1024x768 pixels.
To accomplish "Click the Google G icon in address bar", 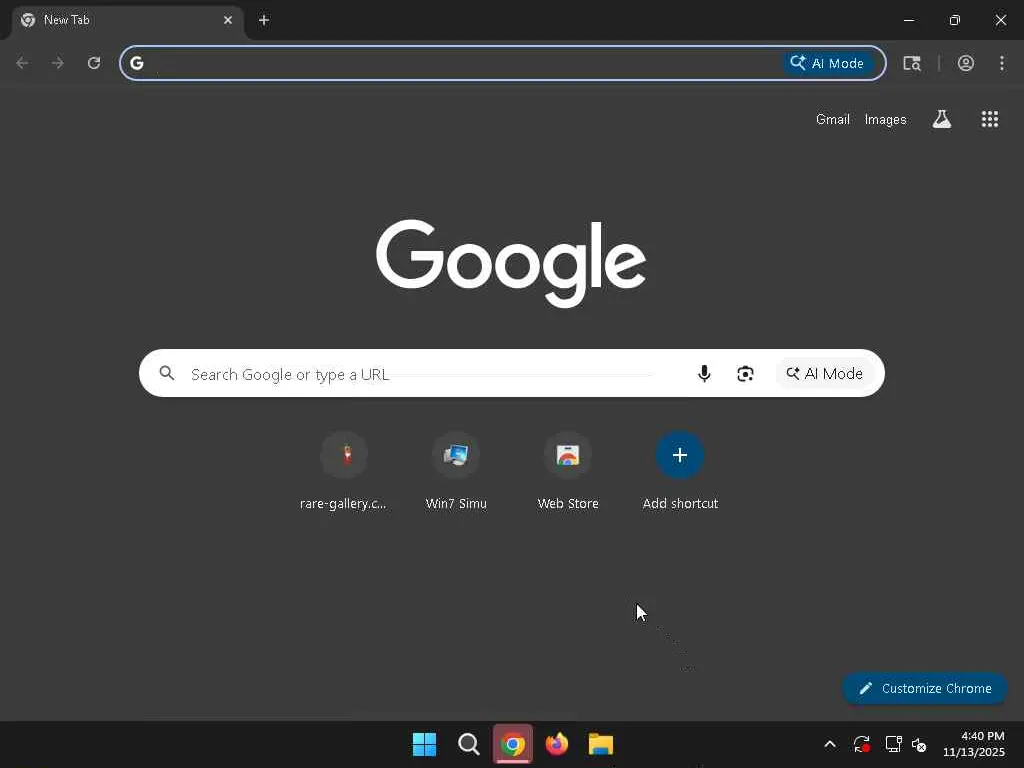I will (x=136, y=63).
